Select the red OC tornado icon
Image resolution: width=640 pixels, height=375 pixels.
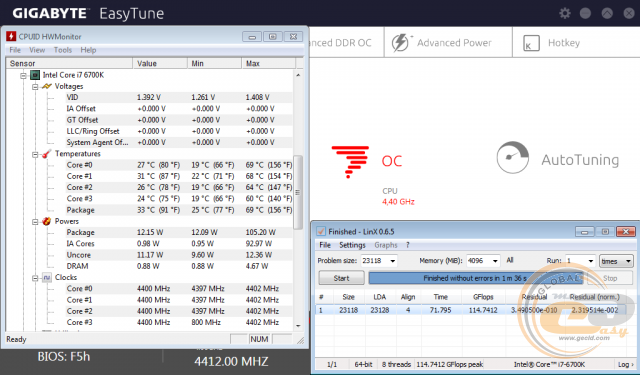click(350, 162)
